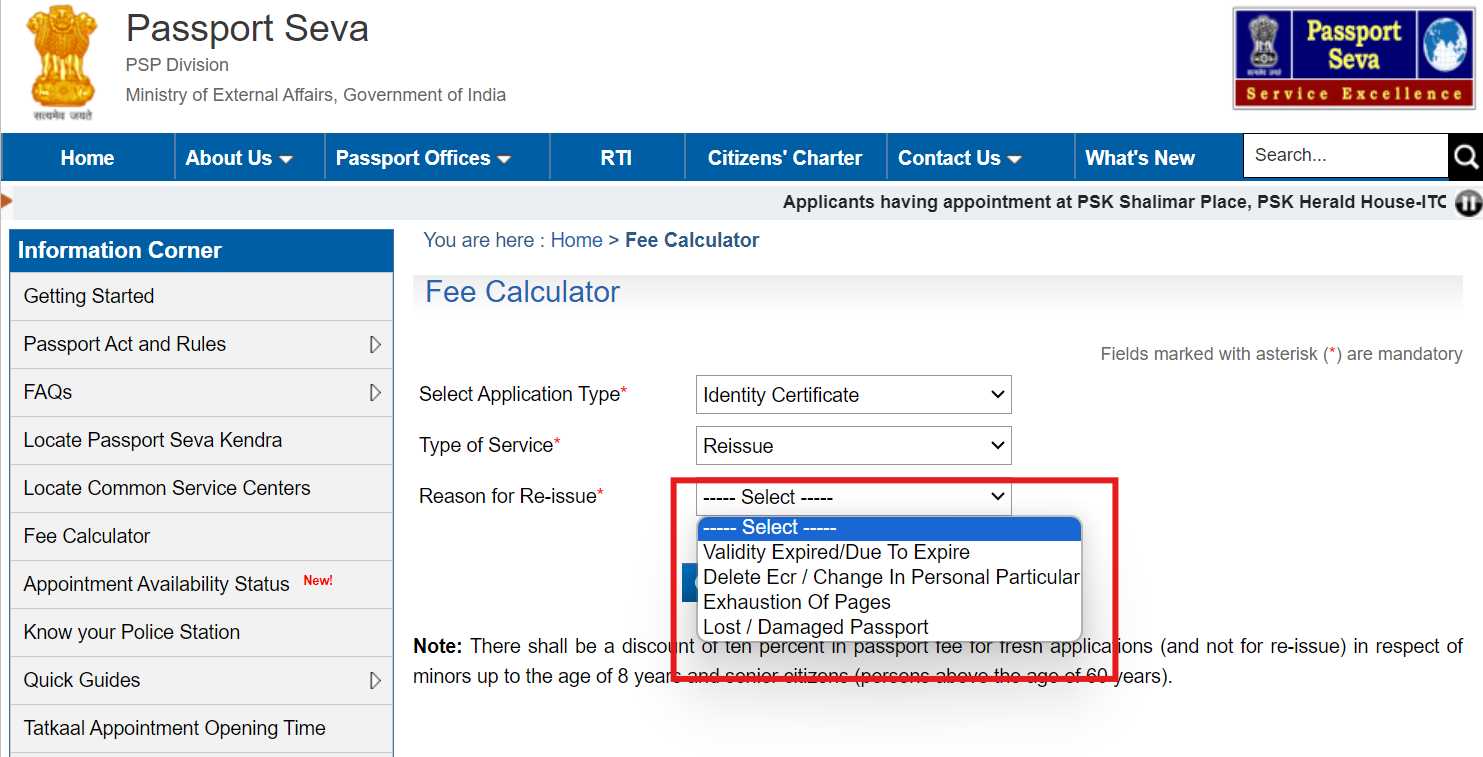
Task: Choose Validity Expired/Due To Expire option
Action: click(x=889, y=552)
